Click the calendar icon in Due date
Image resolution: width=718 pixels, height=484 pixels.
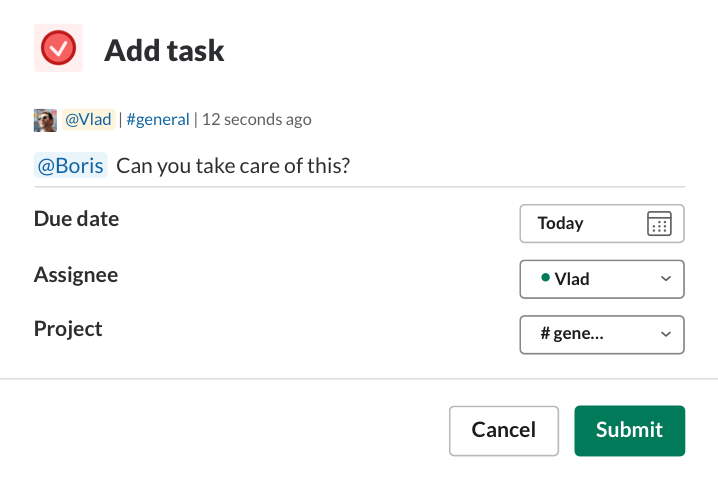click(x=658, y=223)
